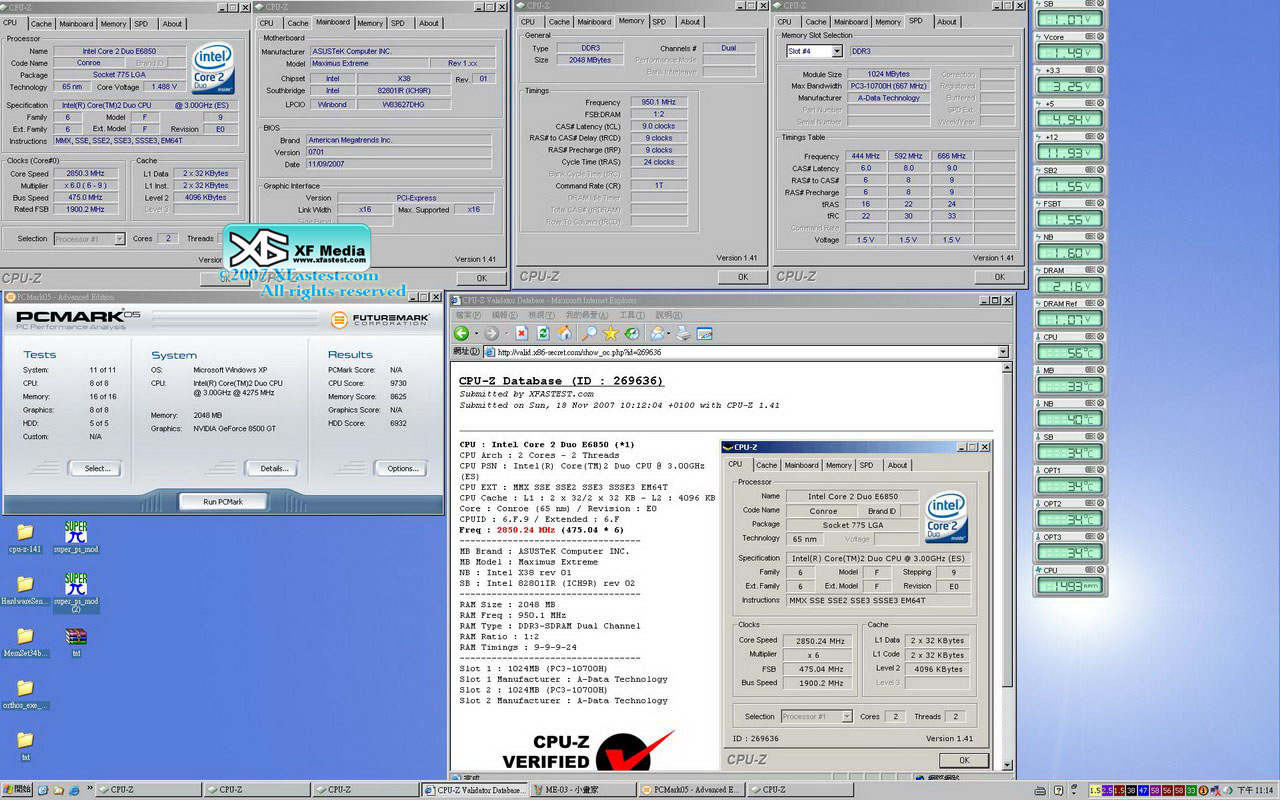
Task: Close the DRAM voltage monitor panel
Action: [1100, 270]
